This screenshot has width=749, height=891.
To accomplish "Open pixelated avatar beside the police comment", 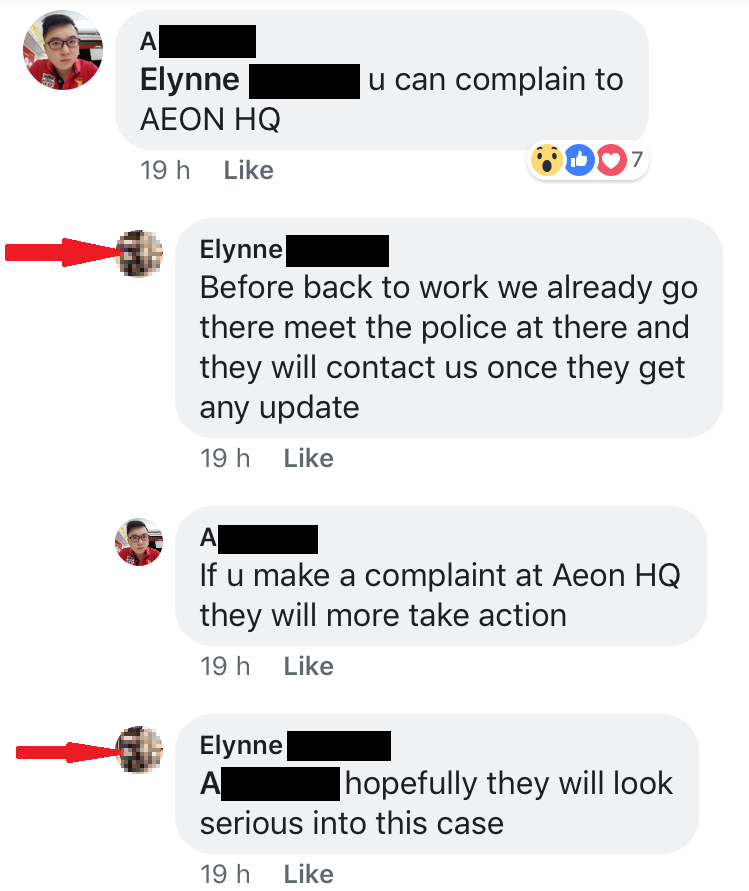I will pyautogui.click(x=139, y=253).
